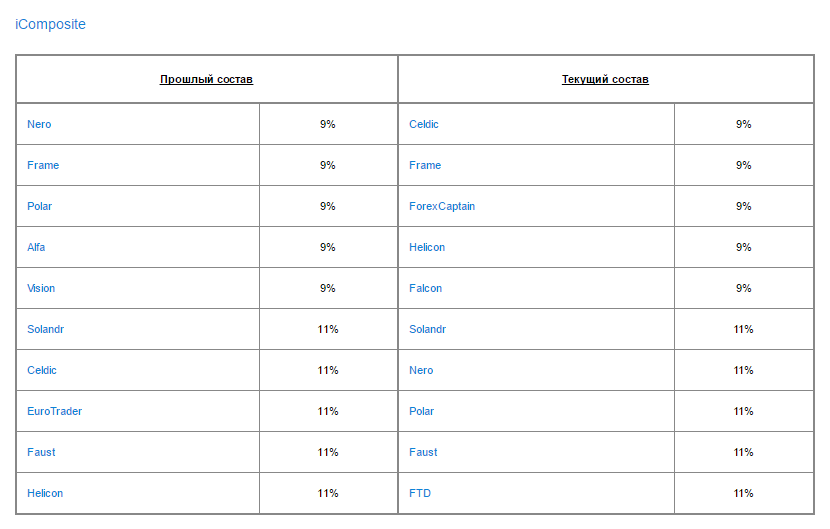The image size is (830, 529).
Task: Open Frame in the Текущий состав column
Action: point(425,165)
